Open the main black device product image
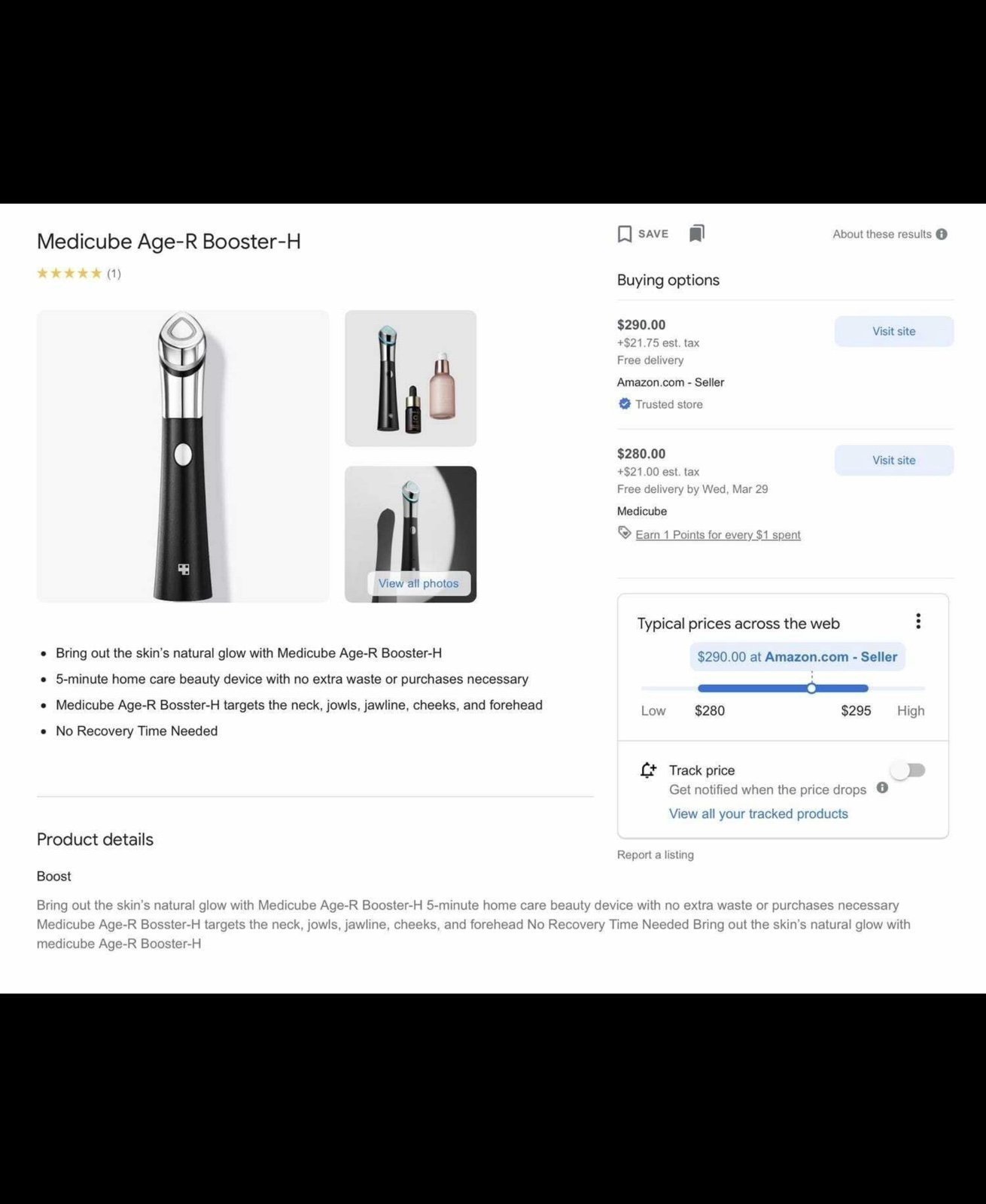 coord(183,456)
